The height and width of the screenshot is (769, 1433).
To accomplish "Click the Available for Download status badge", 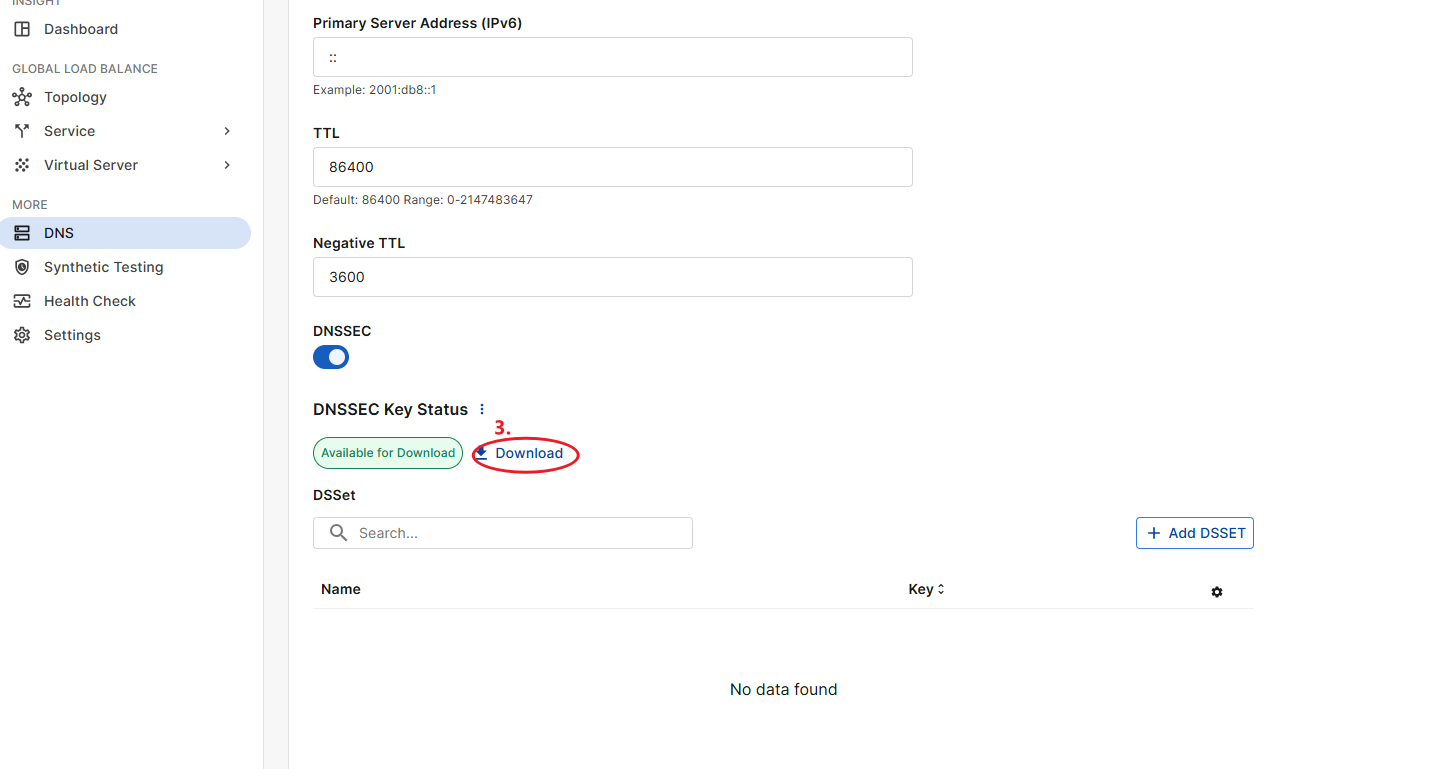I will 388,453.
